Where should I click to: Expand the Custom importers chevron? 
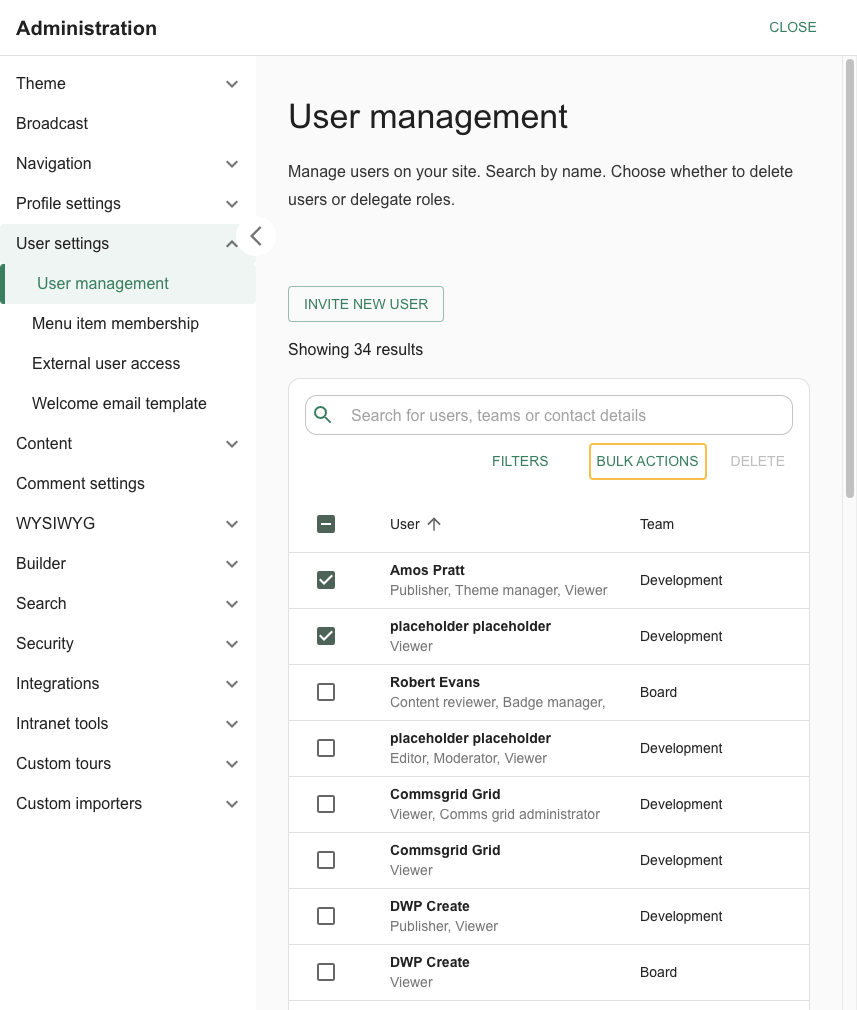232,804
